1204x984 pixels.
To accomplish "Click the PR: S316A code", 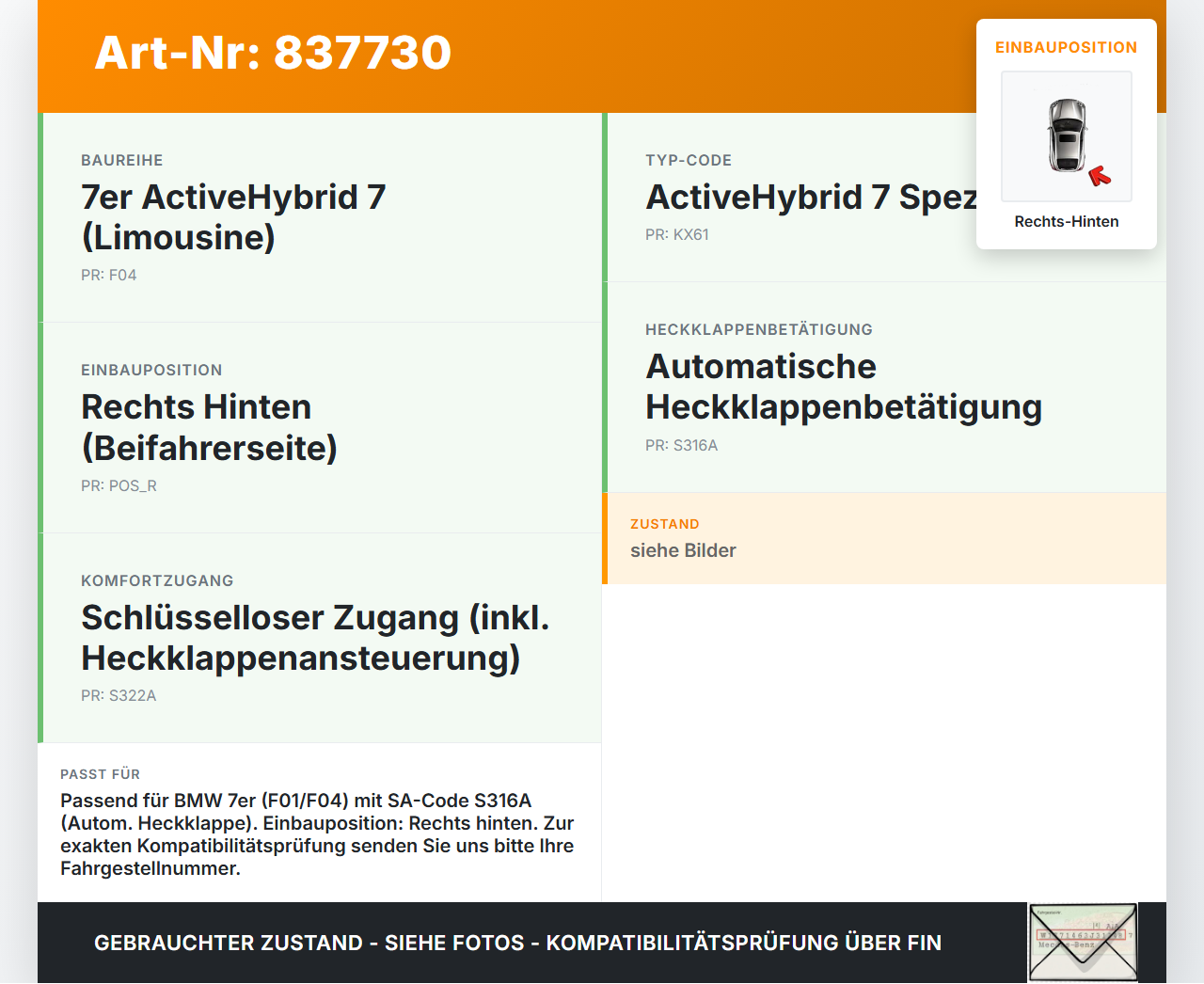I will point(682,445).
